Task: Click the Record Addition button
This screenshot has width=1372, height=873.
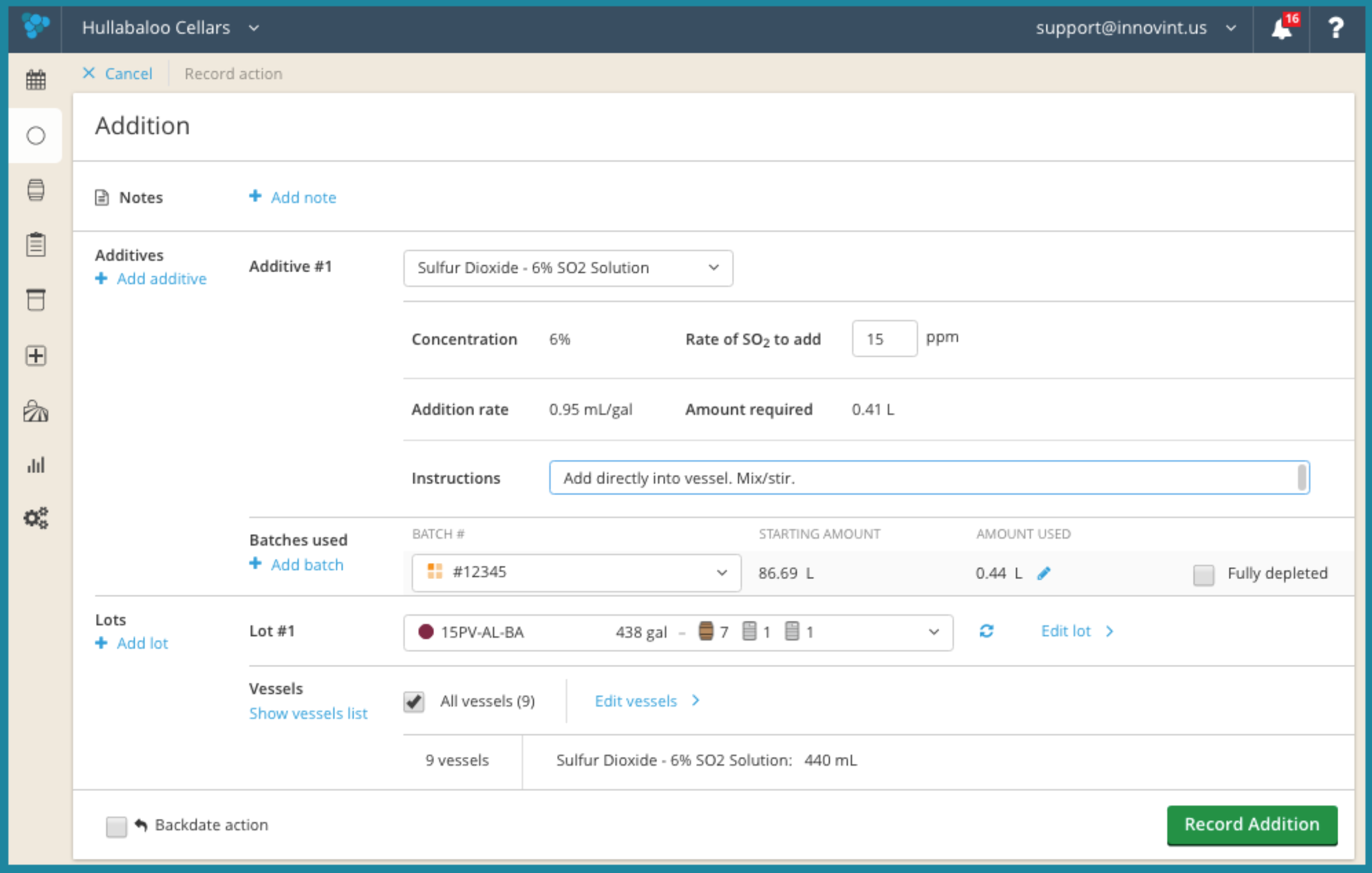Action: coord(1252,825)
